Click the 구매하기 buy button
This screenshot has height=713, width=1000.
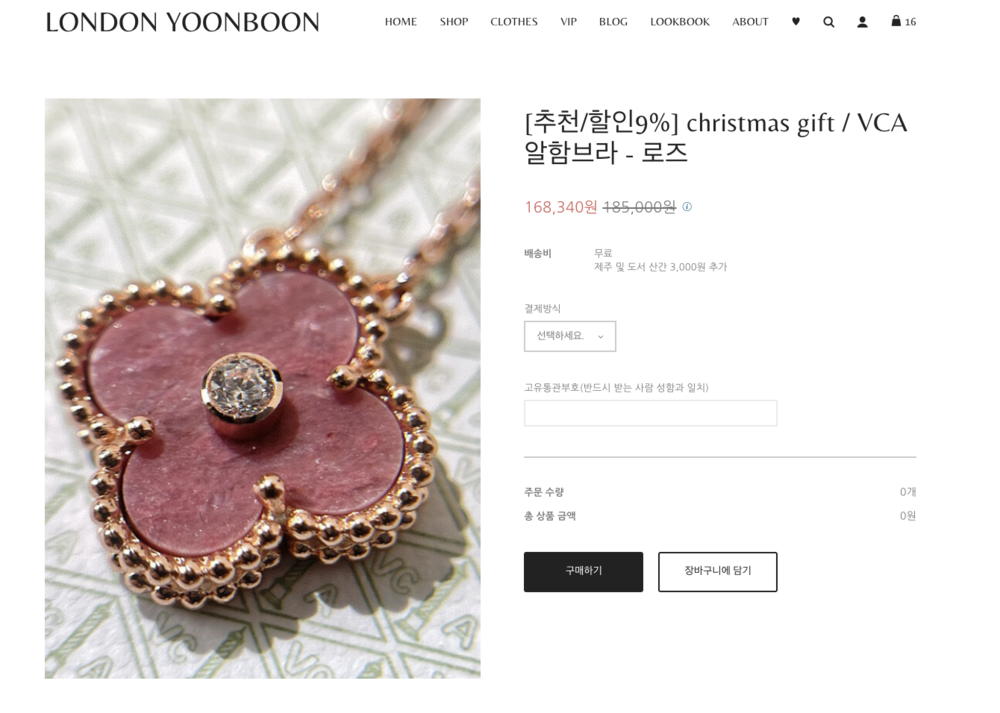coord(584,572)
